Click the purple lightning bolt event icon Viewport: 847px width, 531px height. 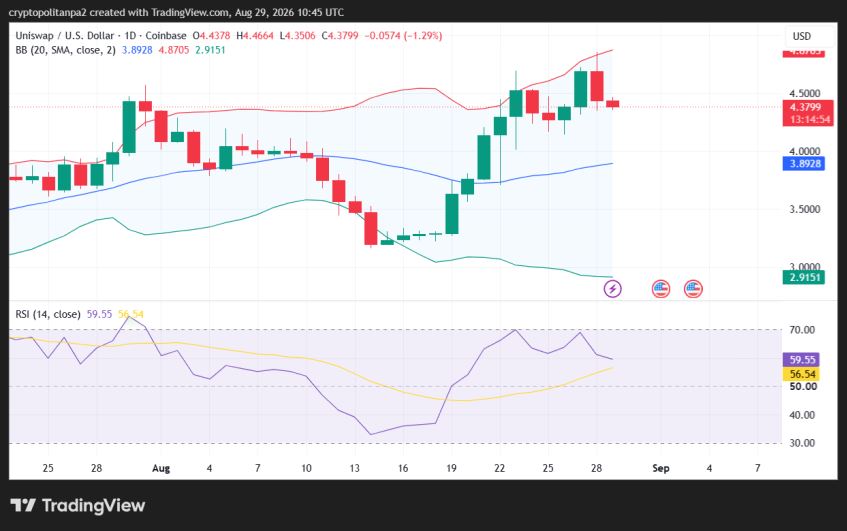(612, 288)
